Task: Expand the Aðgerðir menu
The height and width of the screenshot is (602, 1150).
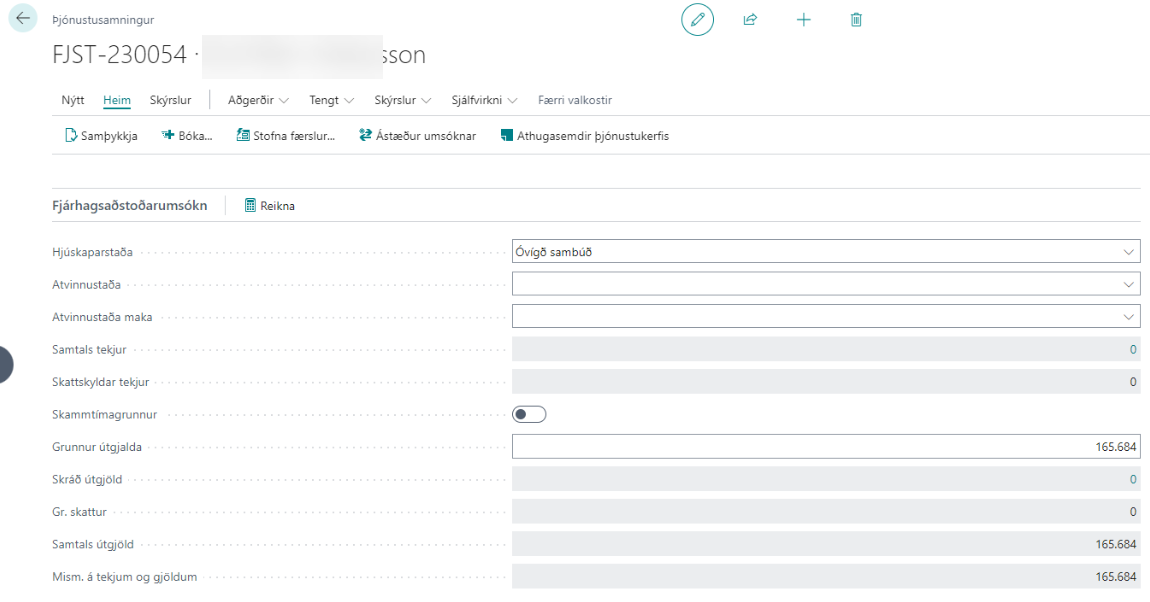Action: 258,100
